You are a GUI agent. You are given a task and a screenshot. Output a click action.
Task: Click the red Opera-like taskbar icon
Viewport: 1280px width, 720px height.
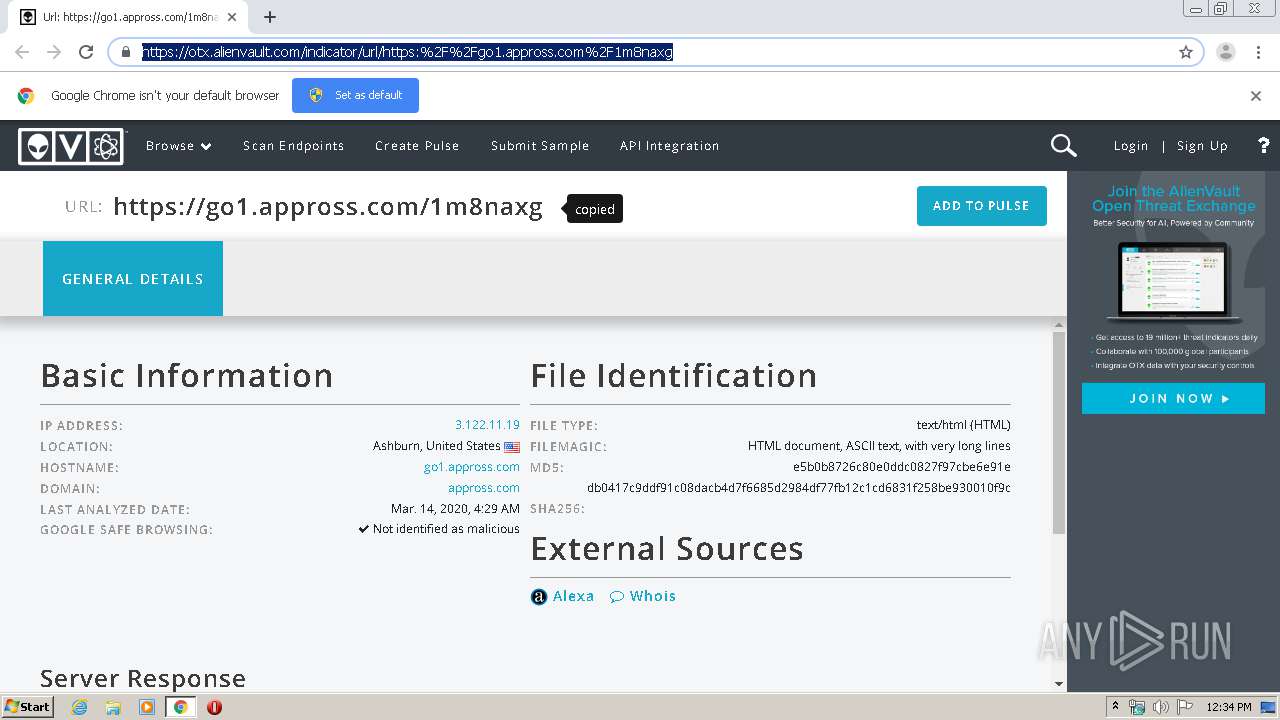pos(214,707)
